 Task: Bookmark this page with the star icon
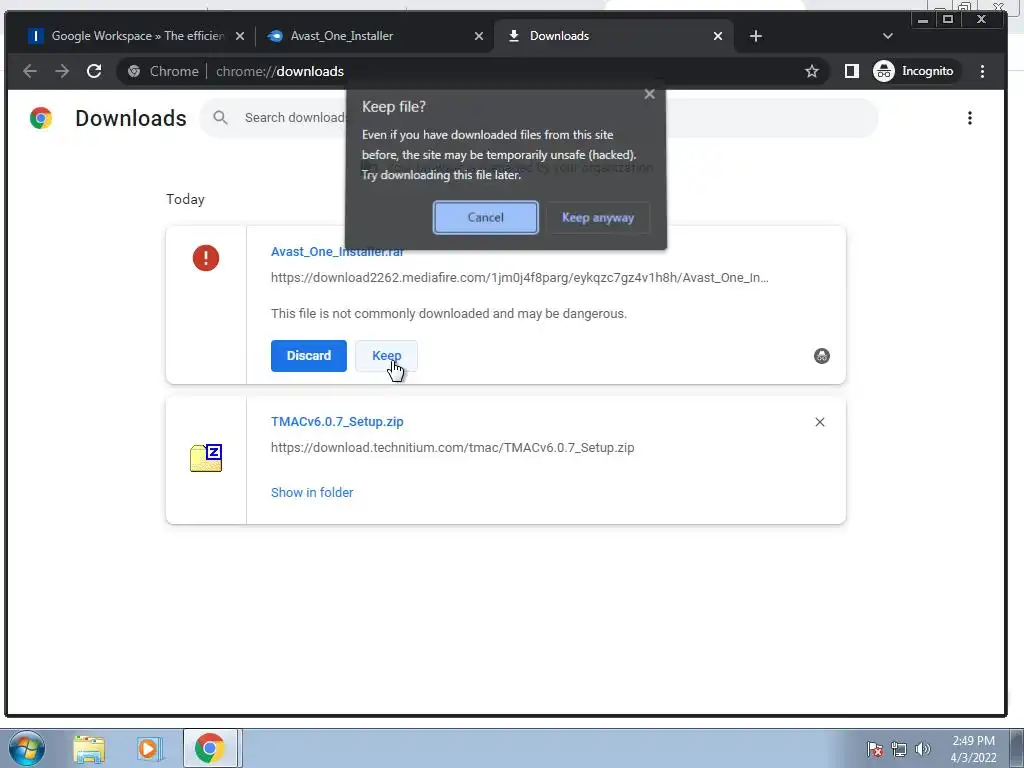click(x=812, y=71)
